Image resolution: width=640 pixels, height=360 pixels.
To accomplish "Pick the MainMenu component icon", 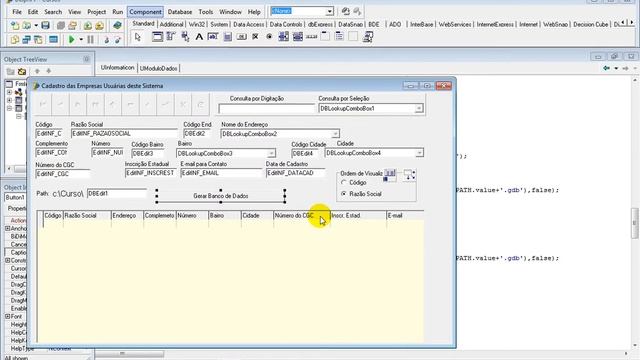I will [171, 37].
